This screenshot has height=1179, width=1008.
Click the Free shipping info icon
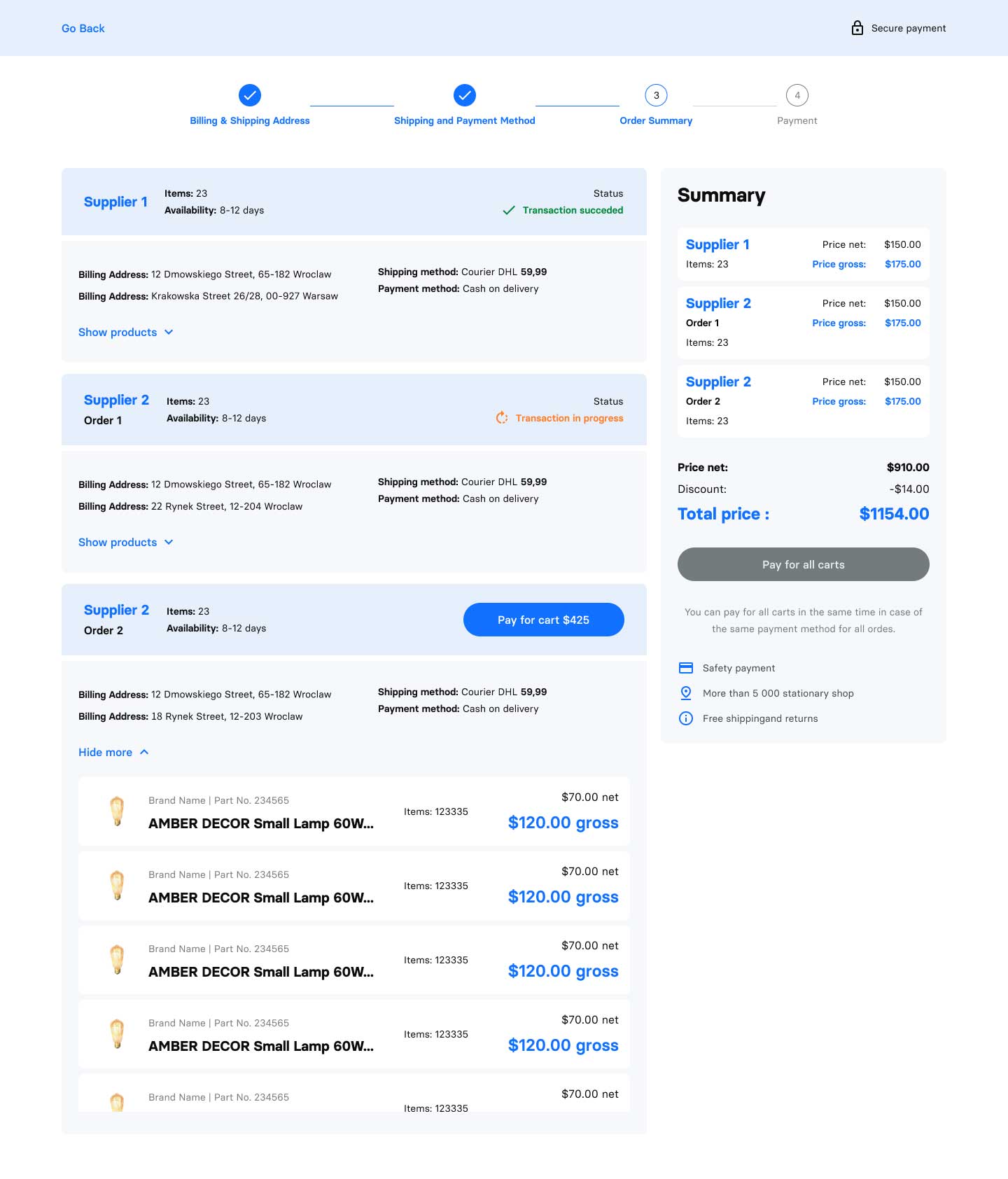click(x=686, y=718)
